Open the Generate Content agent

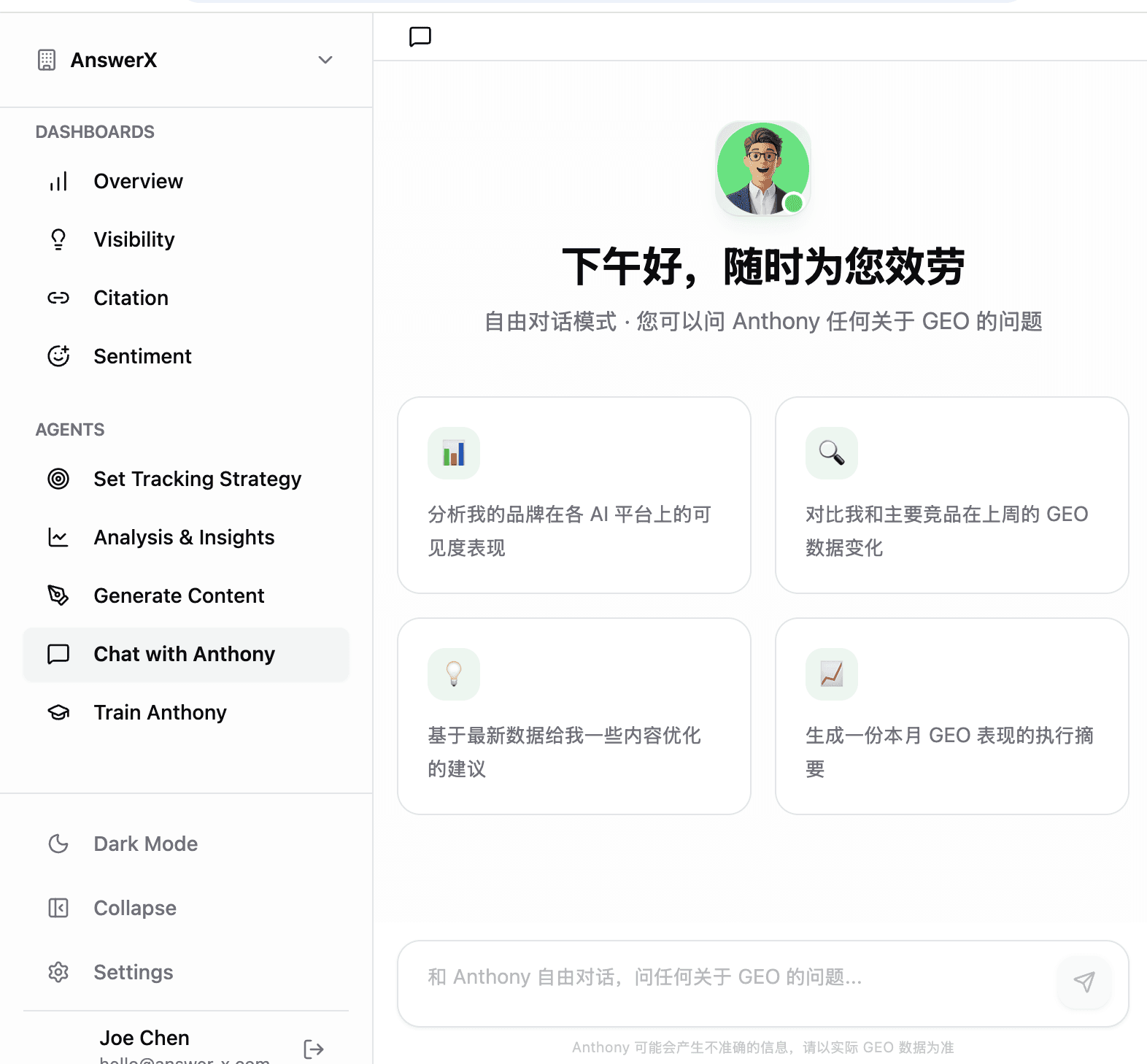(x=186, y=595)
